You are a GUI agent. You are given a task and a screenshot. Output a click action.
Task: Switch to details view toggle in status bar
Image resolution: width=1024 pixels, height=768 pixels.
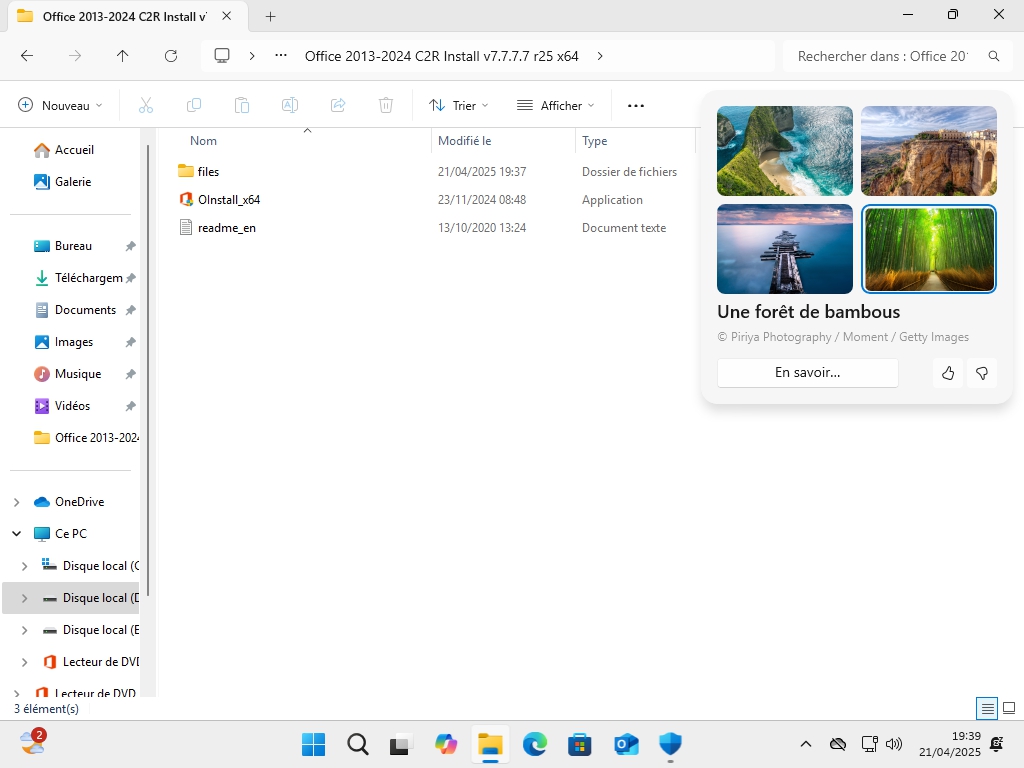tap(987, 708)
